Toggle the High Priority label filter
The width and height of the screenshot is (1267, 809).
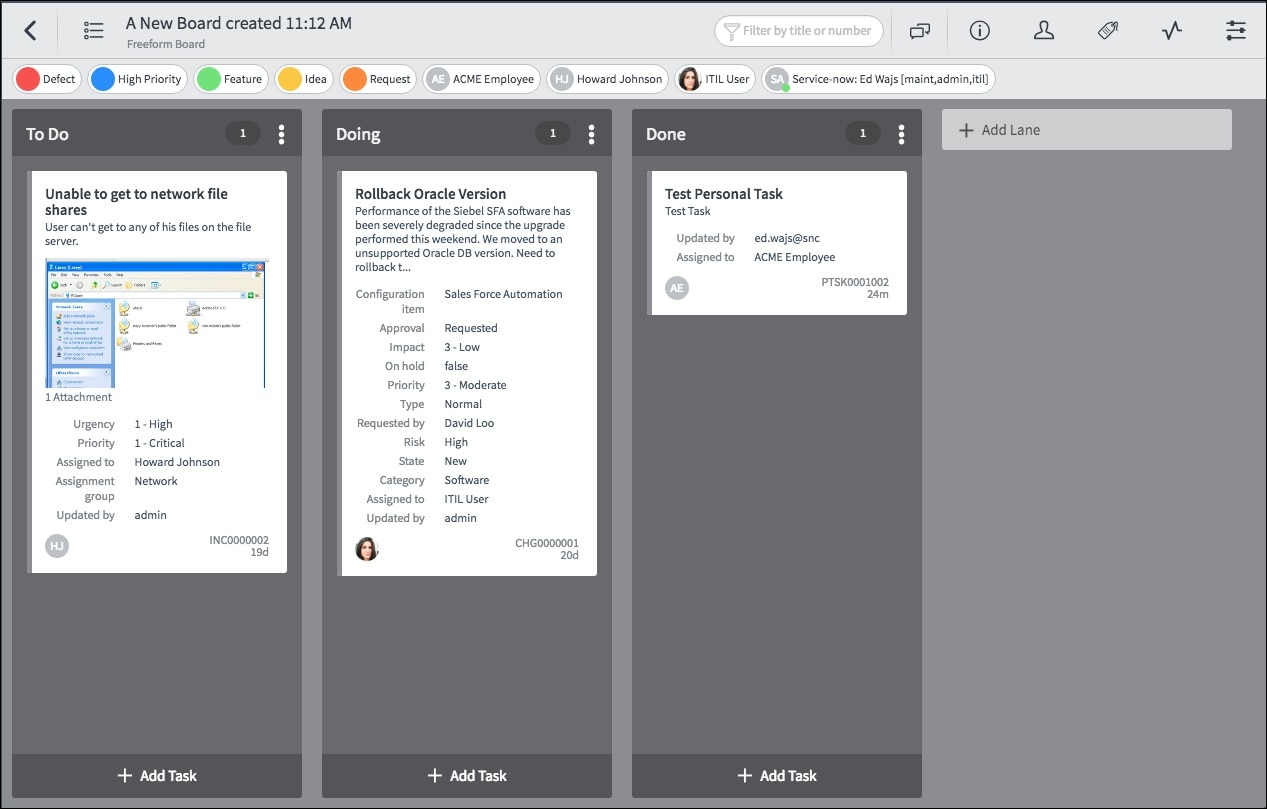pyautogui.click(x=137, y=77)
